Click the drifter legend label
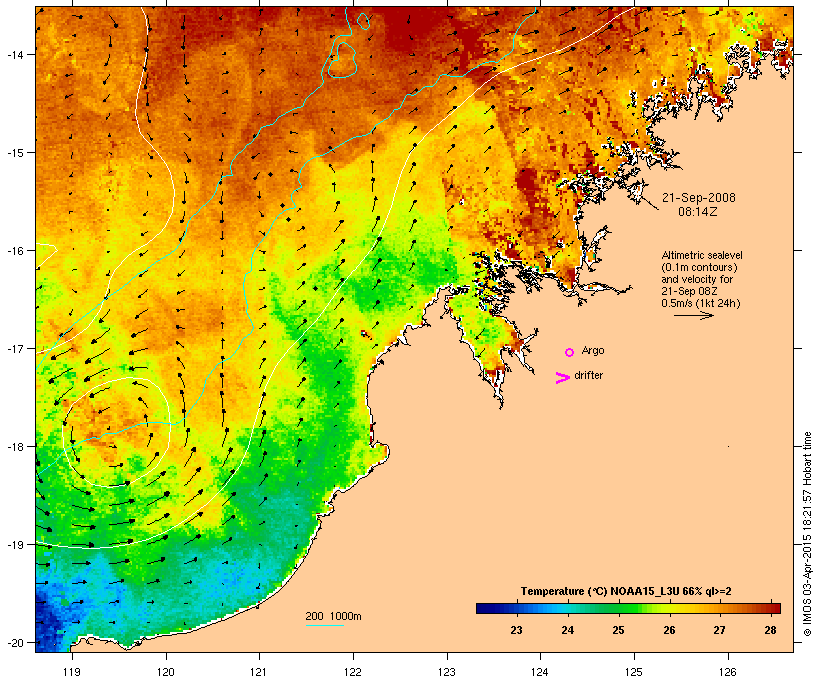820x680 pixels. click(588, 375)
